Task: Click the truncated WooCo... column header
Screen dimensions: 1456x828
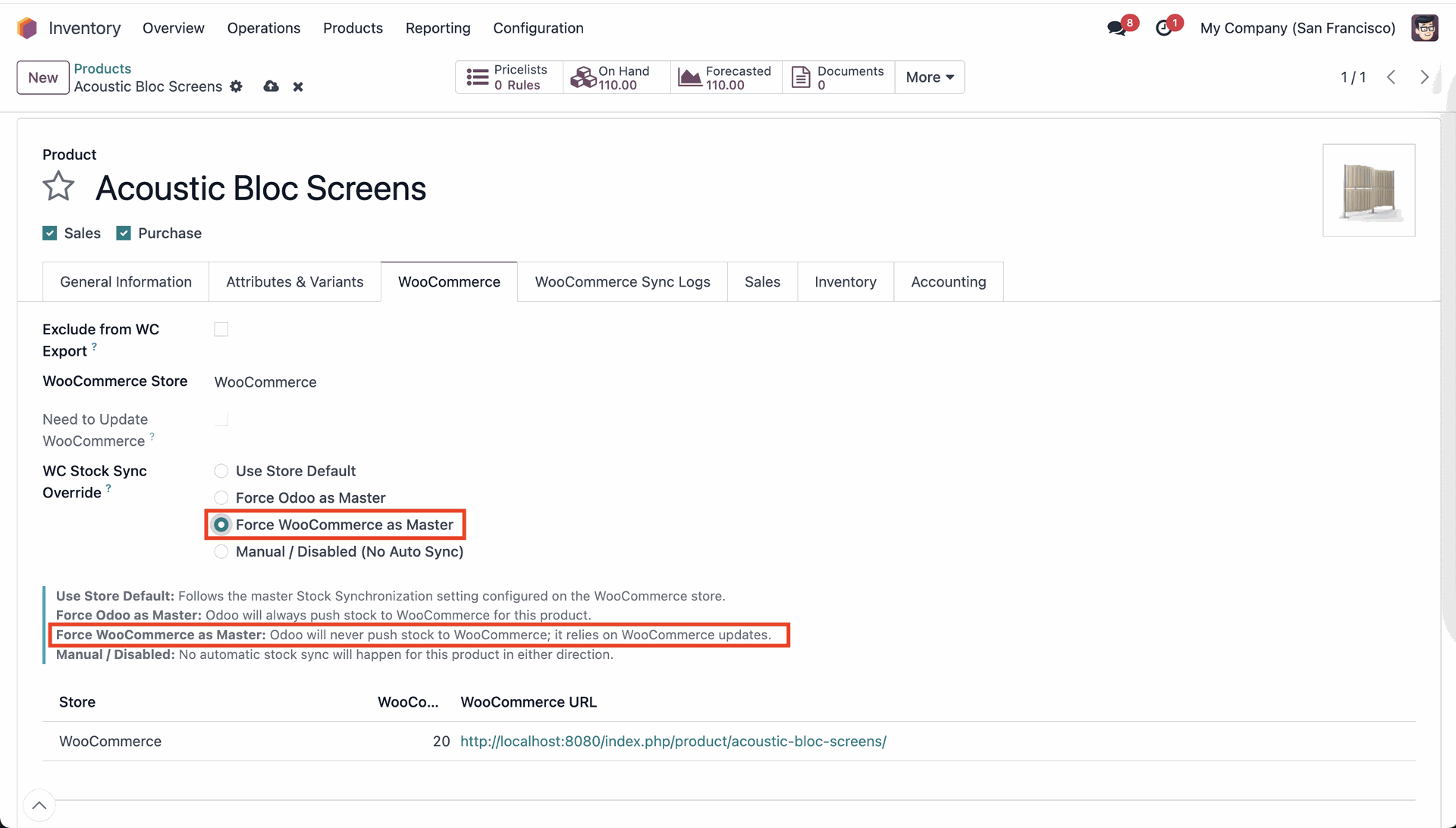Action: pos(408,702)
